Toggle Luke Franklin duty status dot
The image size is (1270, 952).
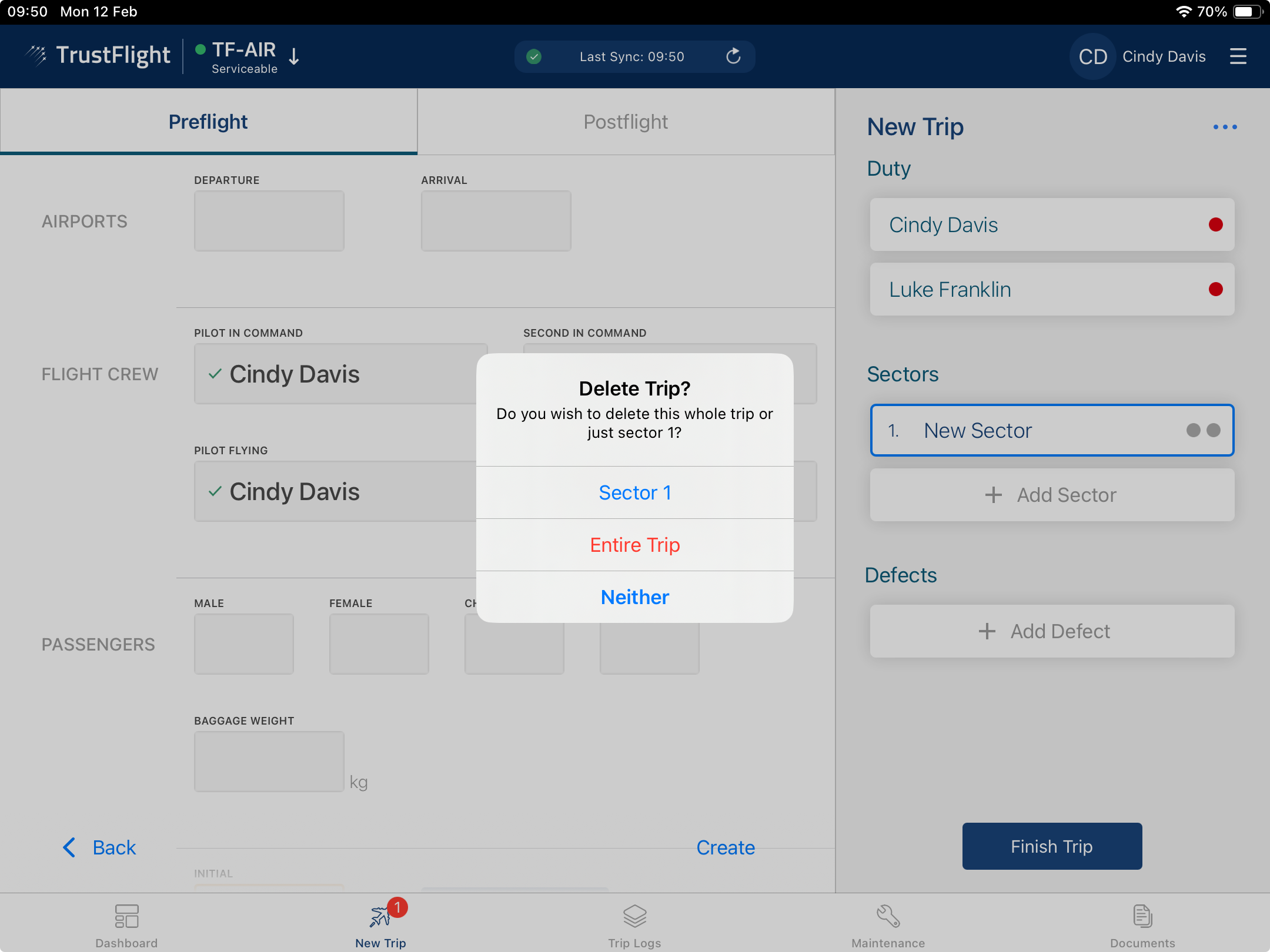[1215, 289]
